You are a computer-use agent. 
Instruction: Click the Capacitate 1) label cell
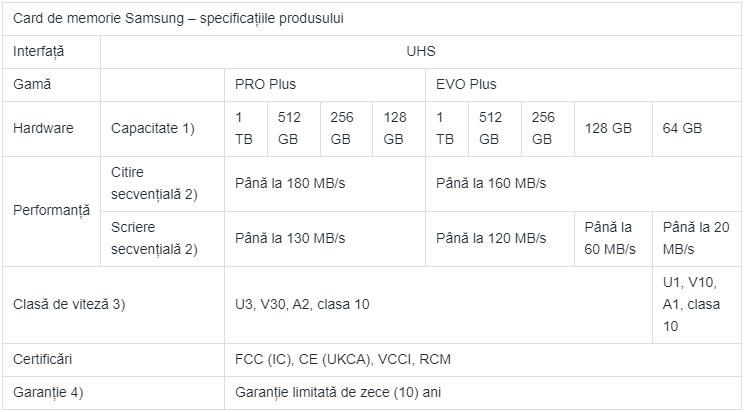[x=153, y=129]
